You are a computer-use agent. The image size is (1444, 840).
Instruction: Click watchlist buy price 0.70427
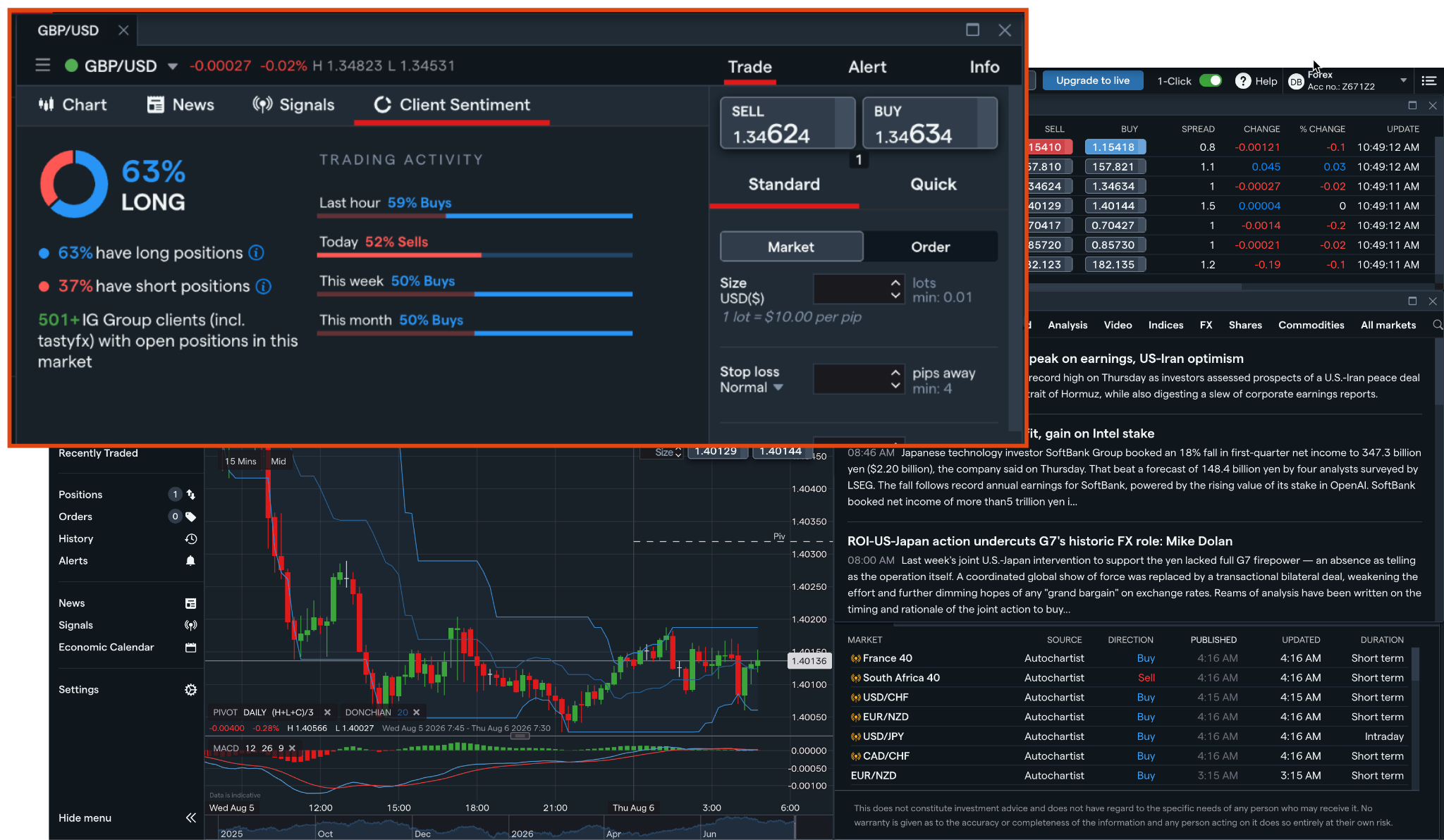(1115, 226)
